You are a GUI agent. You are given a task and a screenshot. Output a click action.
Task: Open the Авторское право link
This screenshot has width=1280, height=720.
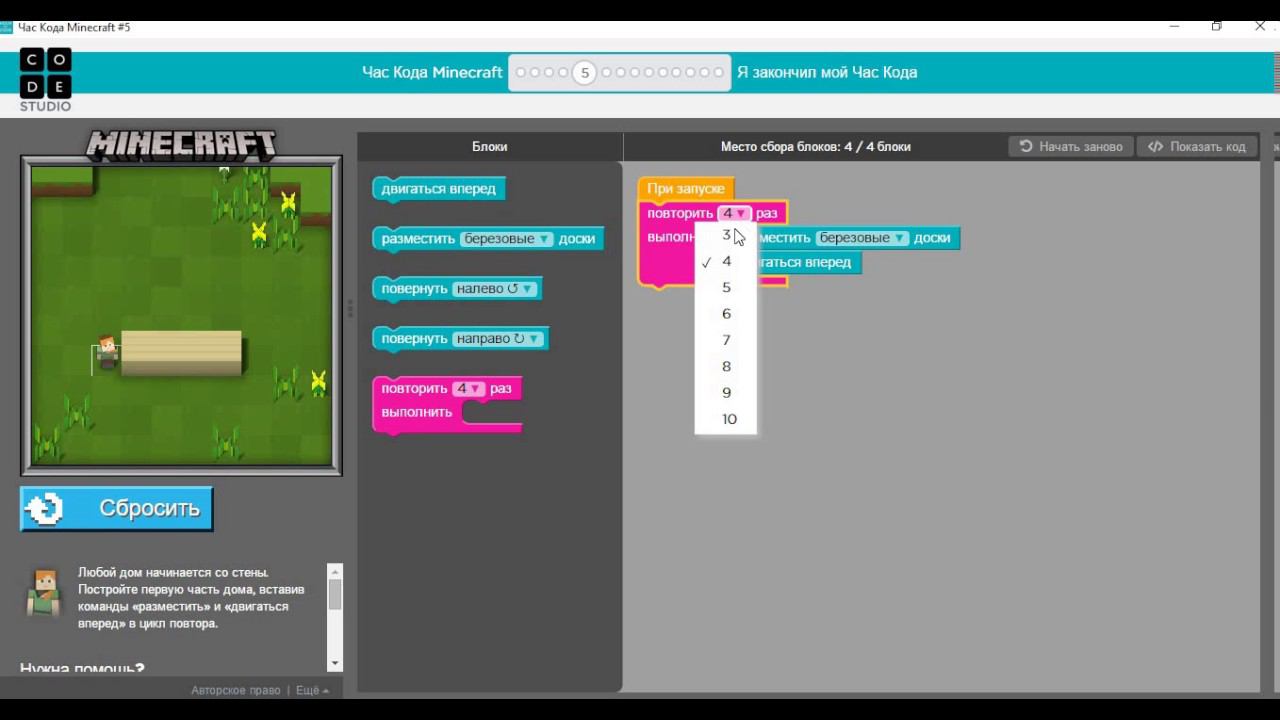click(236, 690)
